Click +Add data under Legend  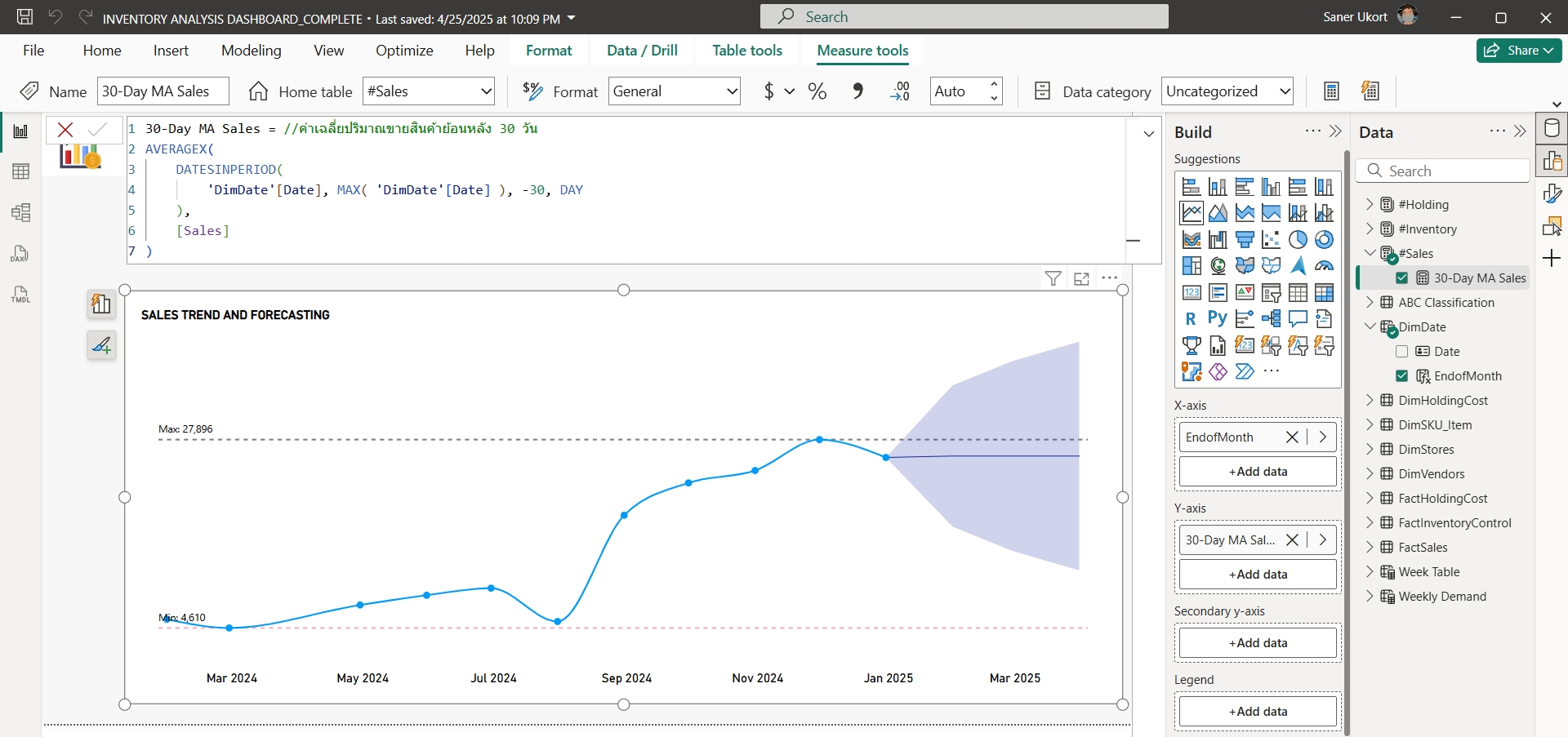pos(1258,712)
